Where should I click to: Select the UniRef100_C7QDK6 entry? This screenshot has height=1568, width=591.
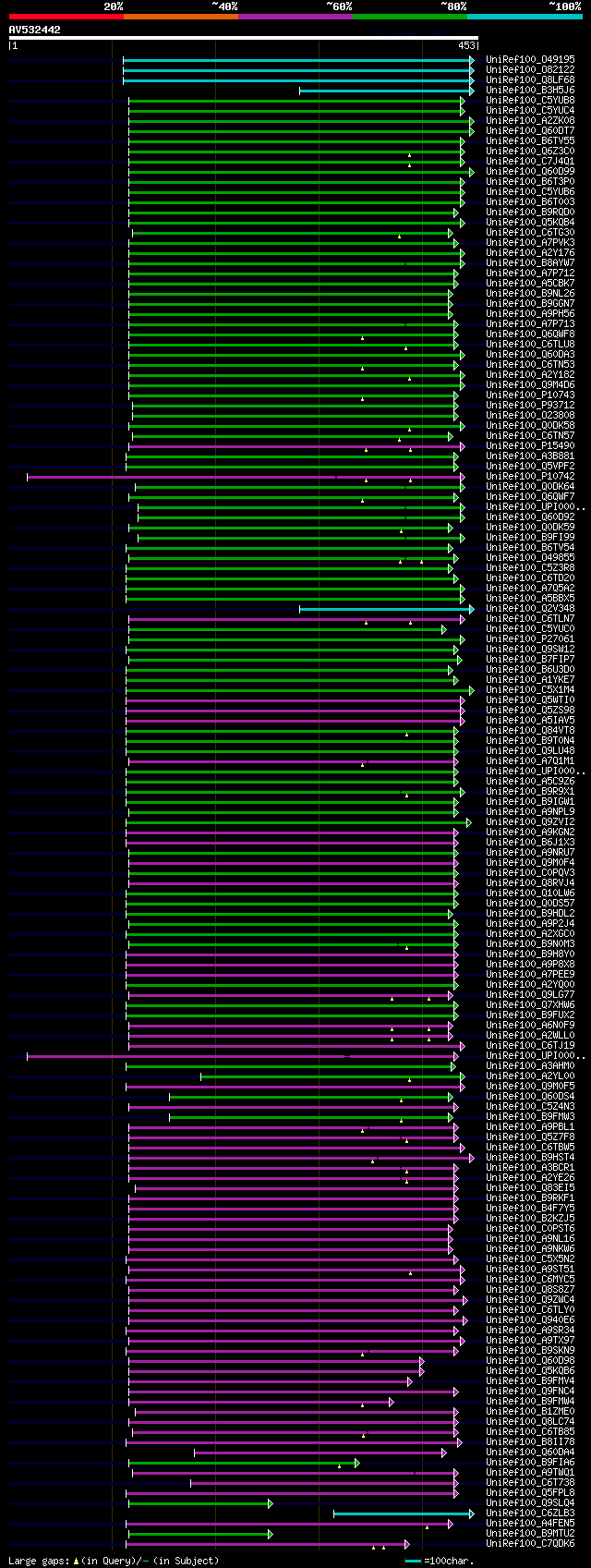tap(530, 1544)
